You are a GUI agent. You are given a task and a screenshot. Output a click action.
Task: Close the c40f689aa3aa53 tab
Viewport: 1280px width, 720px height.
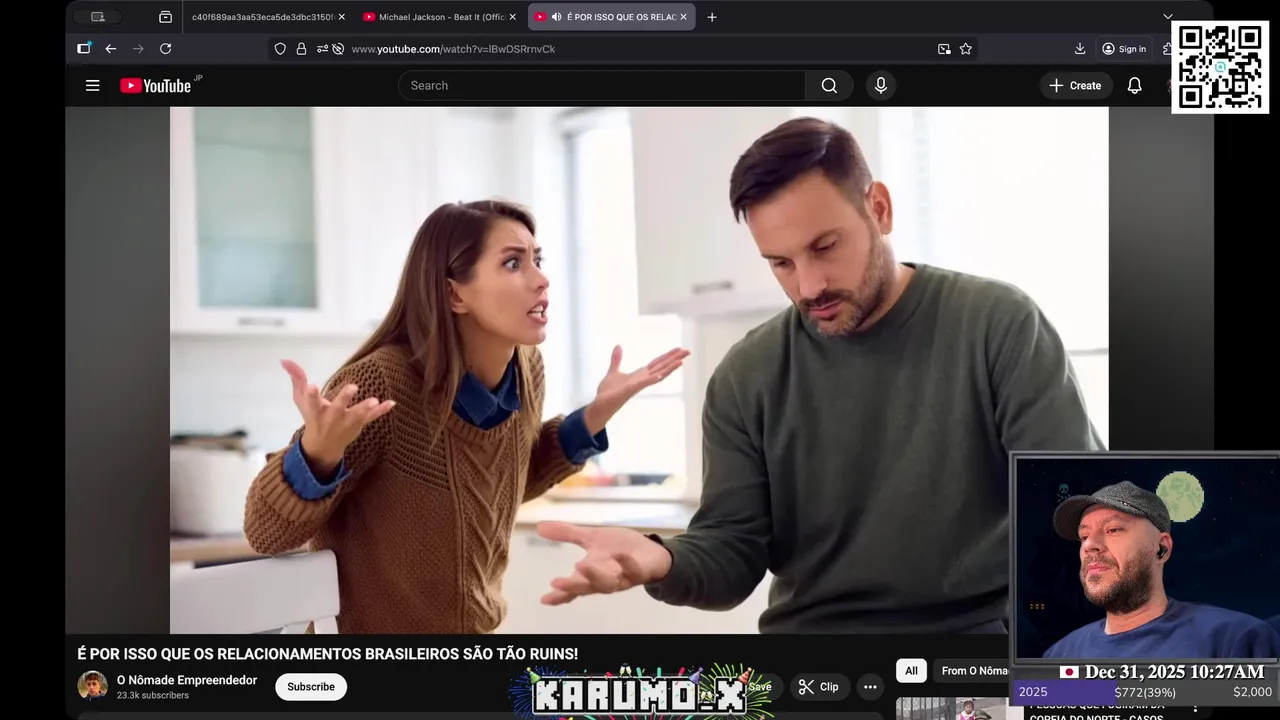pyautogui.click(x=341, y=17)
